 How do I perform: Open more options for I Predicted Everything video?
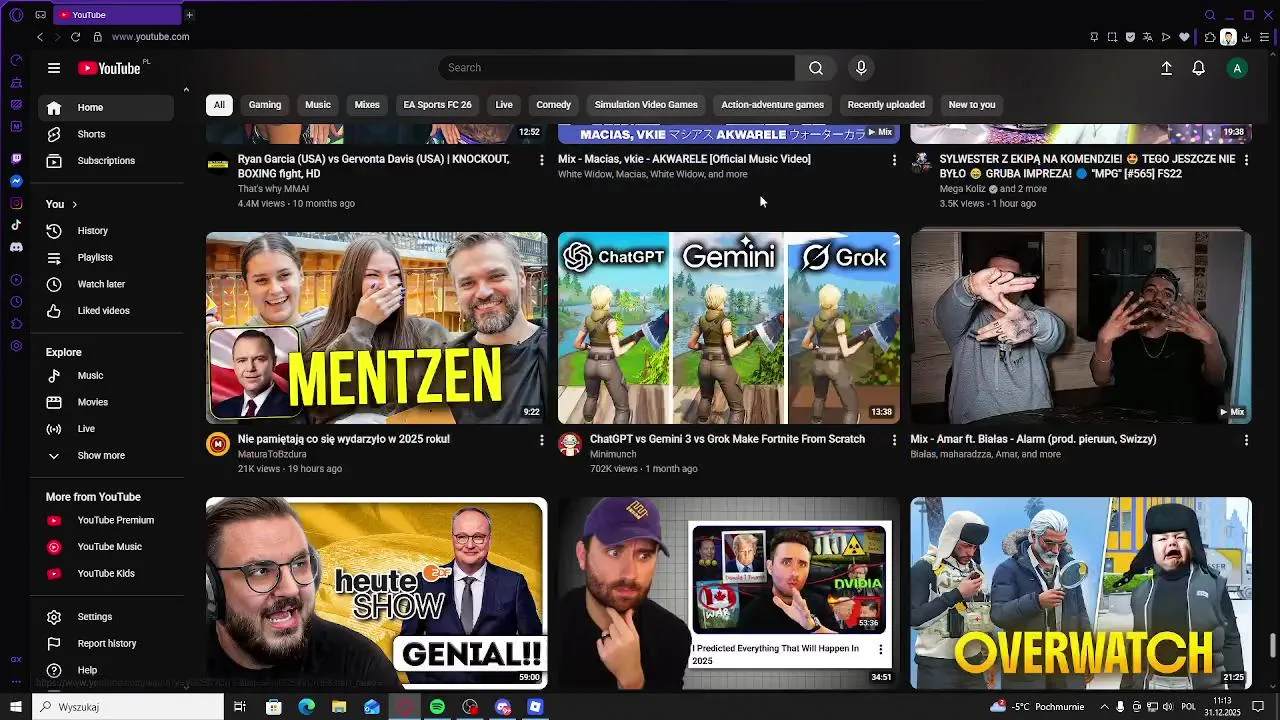point(880,649)
